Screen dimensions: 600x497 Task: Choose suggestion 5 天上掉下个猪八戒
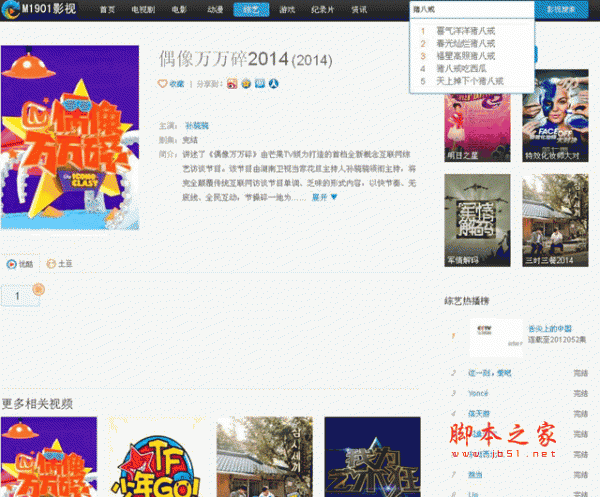[x=471, y=81]
